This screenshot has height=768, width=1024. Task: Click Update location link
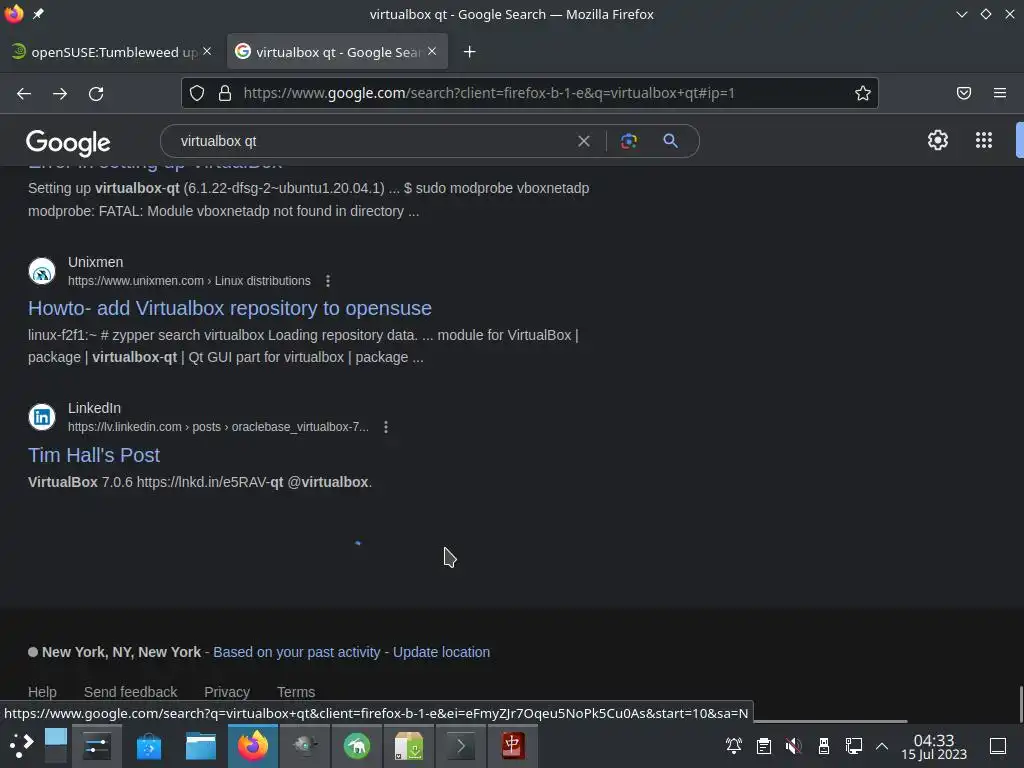441,652
